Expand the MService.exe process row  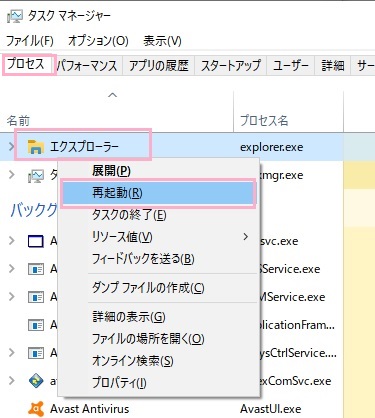click(12, 296)
